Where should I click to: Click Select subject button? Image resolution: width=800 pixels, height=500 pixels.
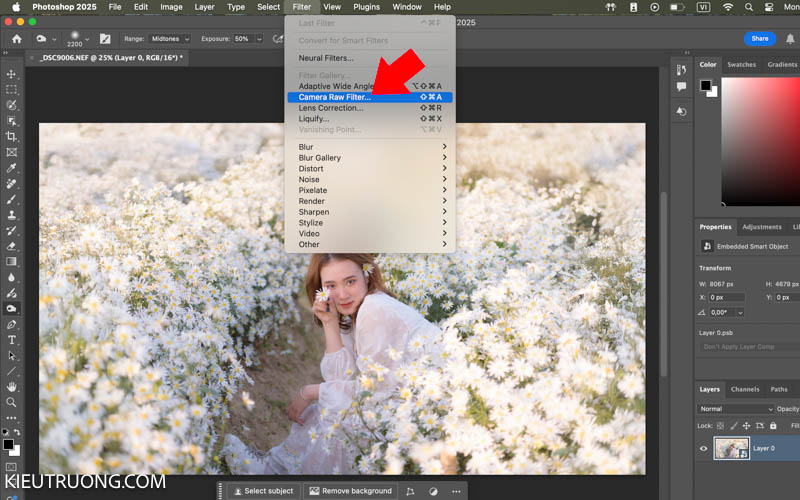coord(263,491)
